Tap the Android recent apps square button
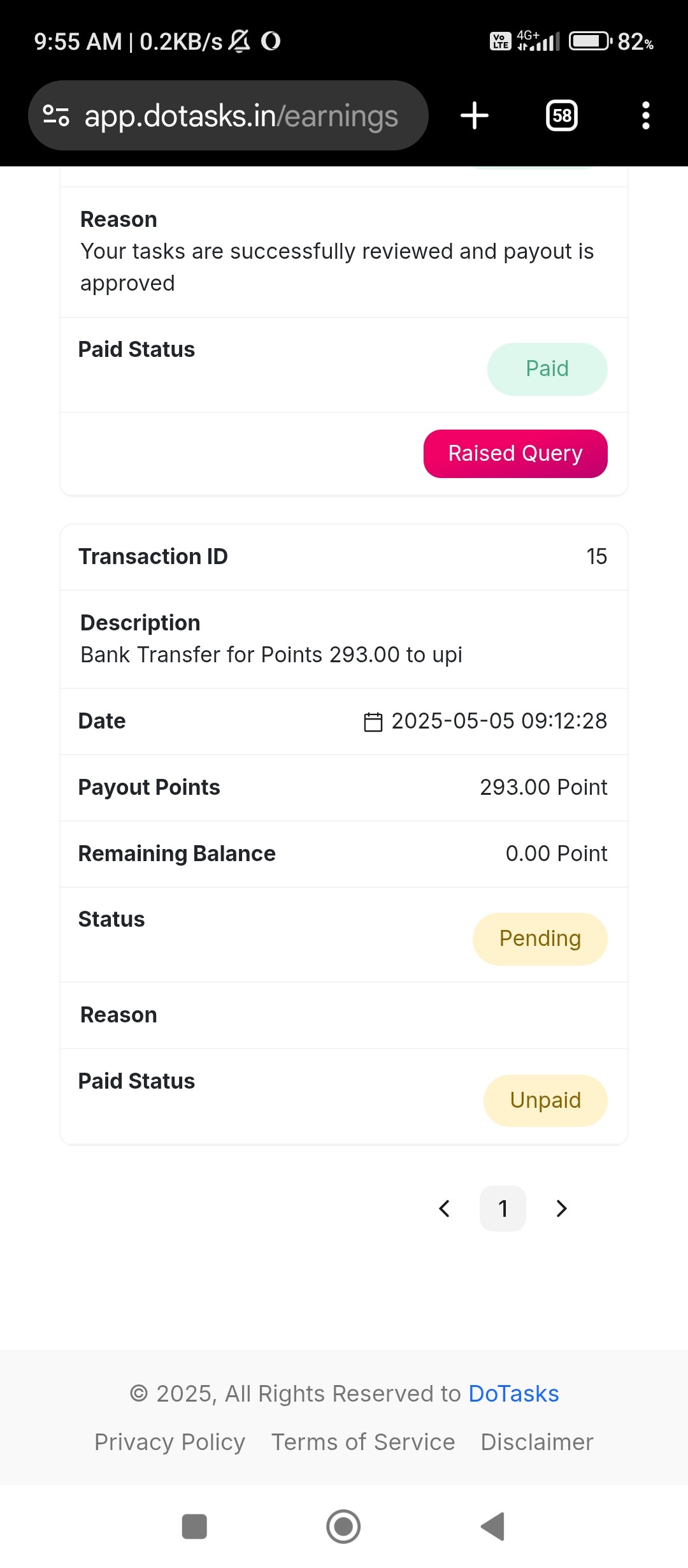 pos(194,1527)
